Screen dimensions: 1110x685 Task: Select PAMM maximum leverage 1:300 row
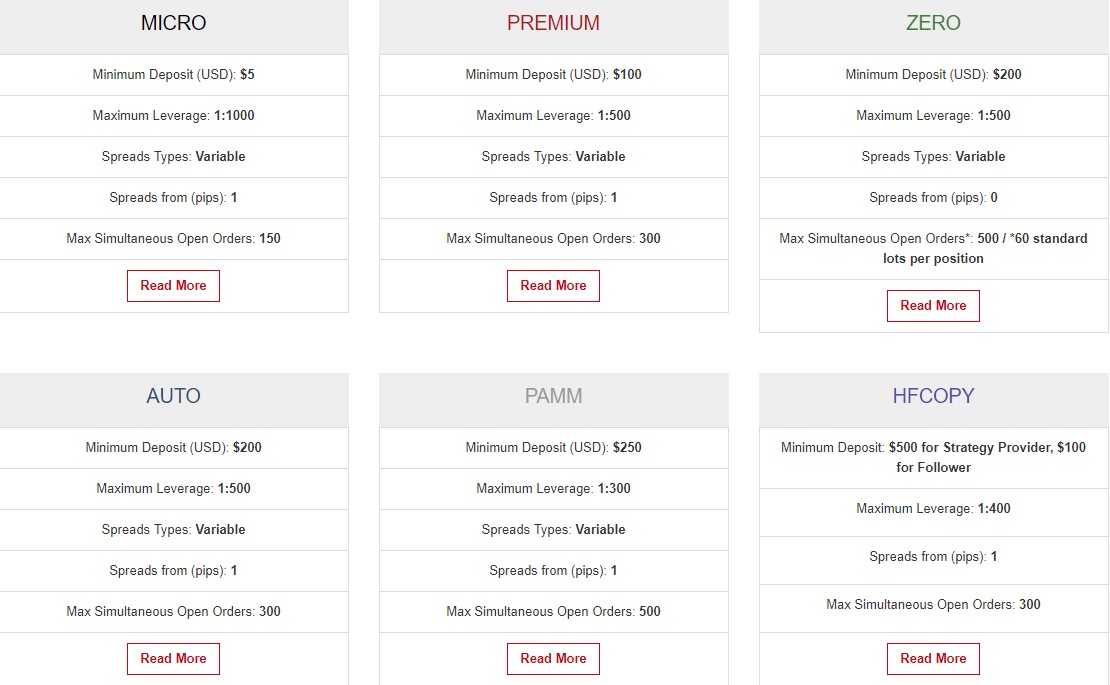pyautogui.click(x=554, y=489)
